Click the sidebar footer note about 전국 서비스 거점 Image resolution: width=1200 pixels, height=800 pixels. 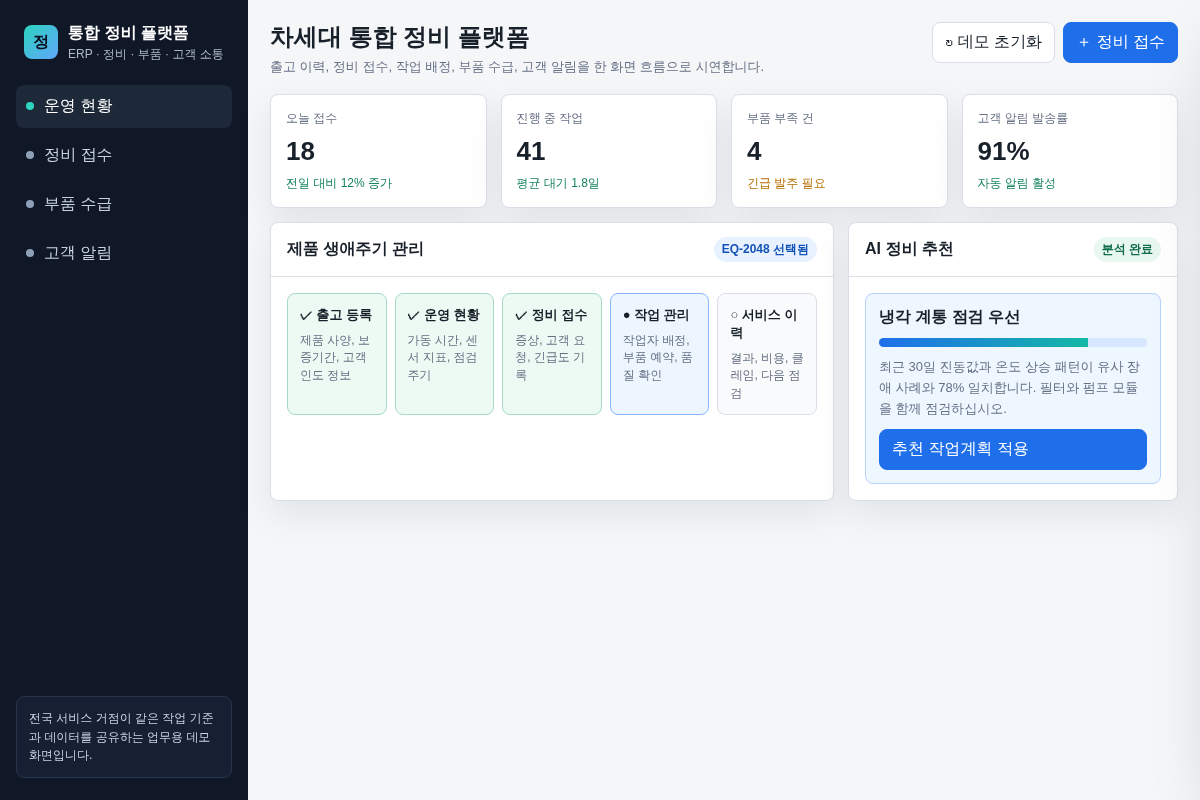124,737
